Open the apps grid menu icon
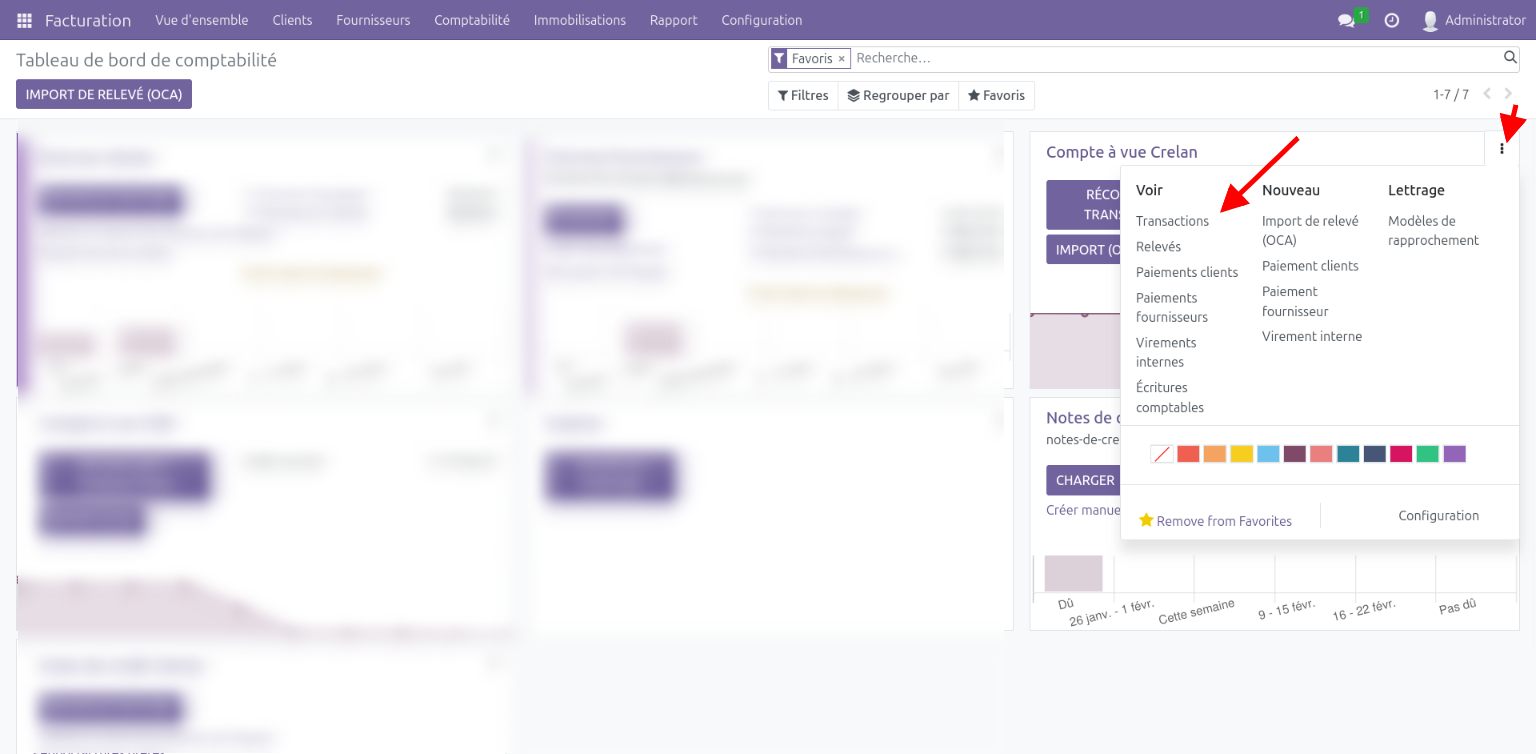This screenshot has width=1536, height=754. tap(24, 20)
